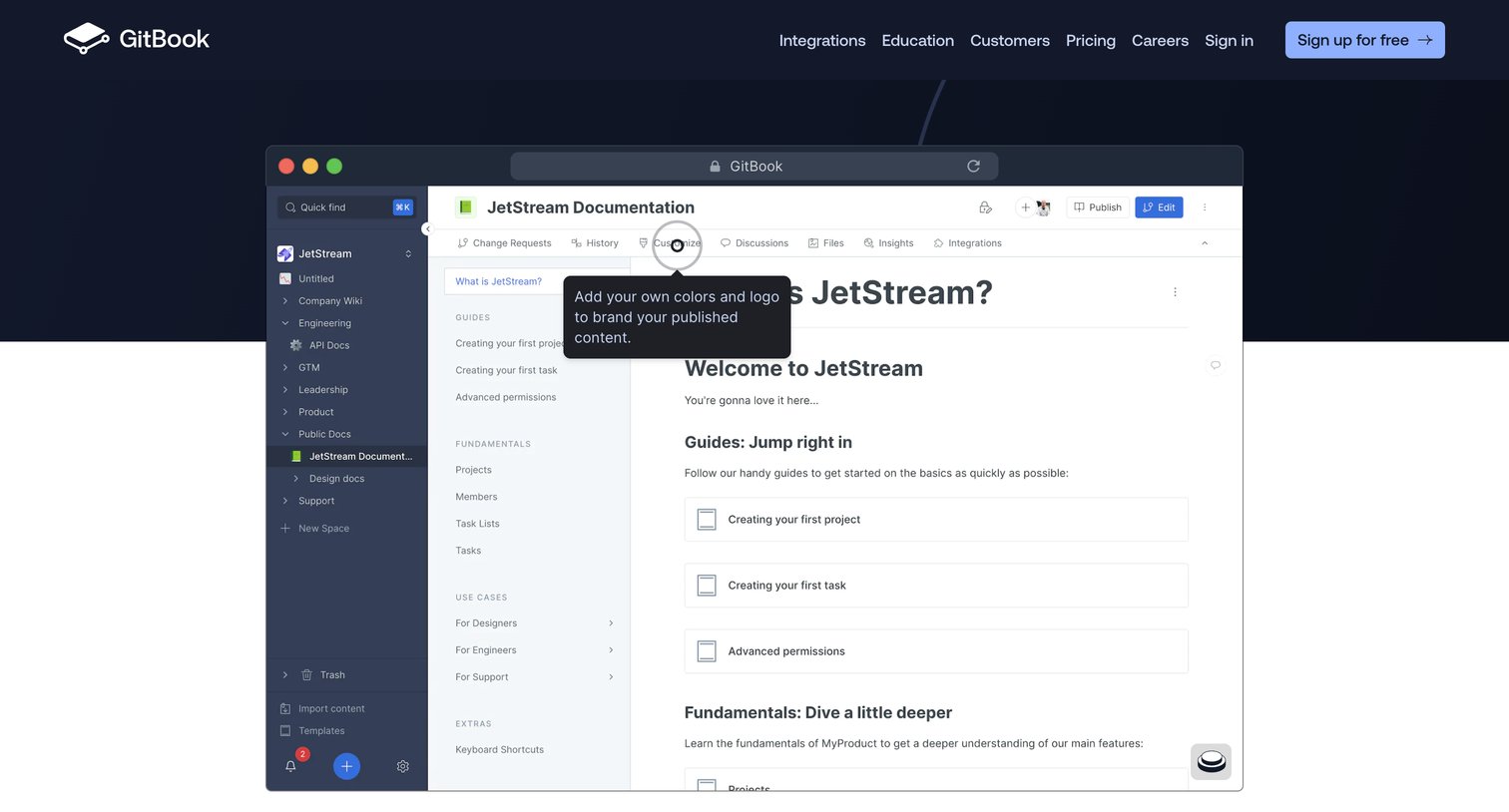Open the Discussions tab
The height and width of the screenshot is (812, 1509).
pyautogui.click(x=754, y=243)
